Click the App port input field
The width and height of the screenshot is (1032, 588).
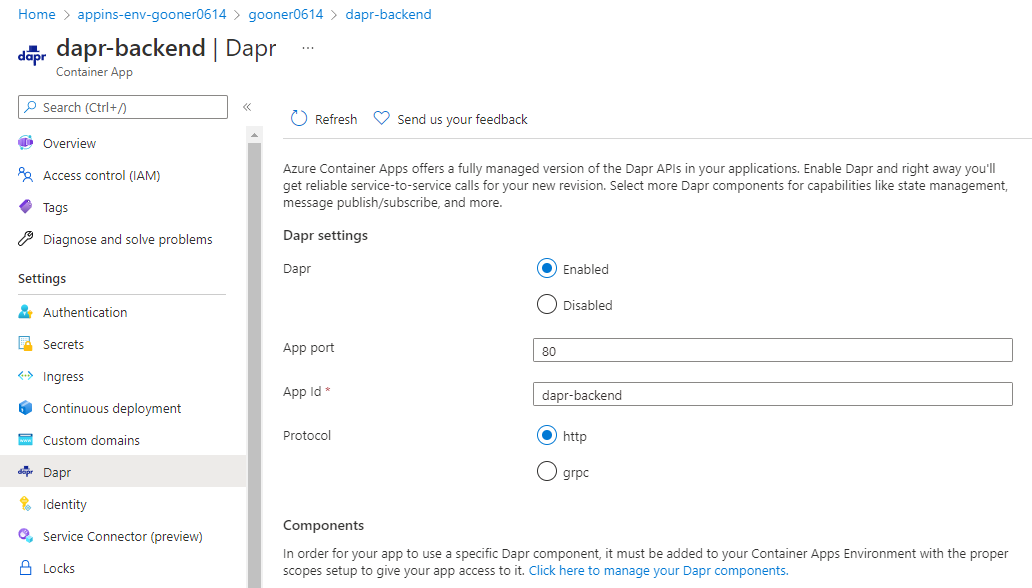pos(772,350)
